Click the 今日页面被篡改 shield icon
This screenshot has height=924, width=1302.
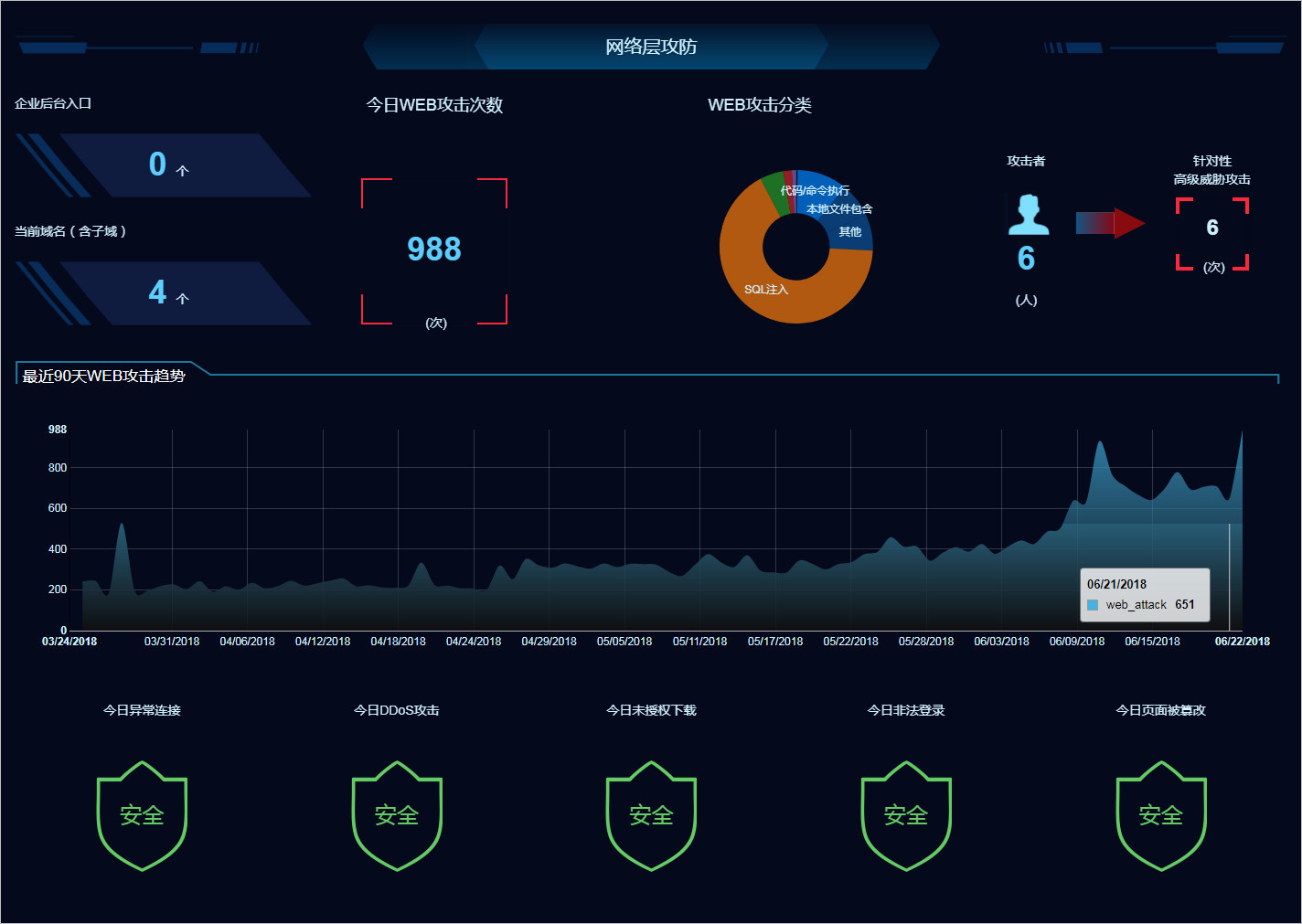point(1161,815)
